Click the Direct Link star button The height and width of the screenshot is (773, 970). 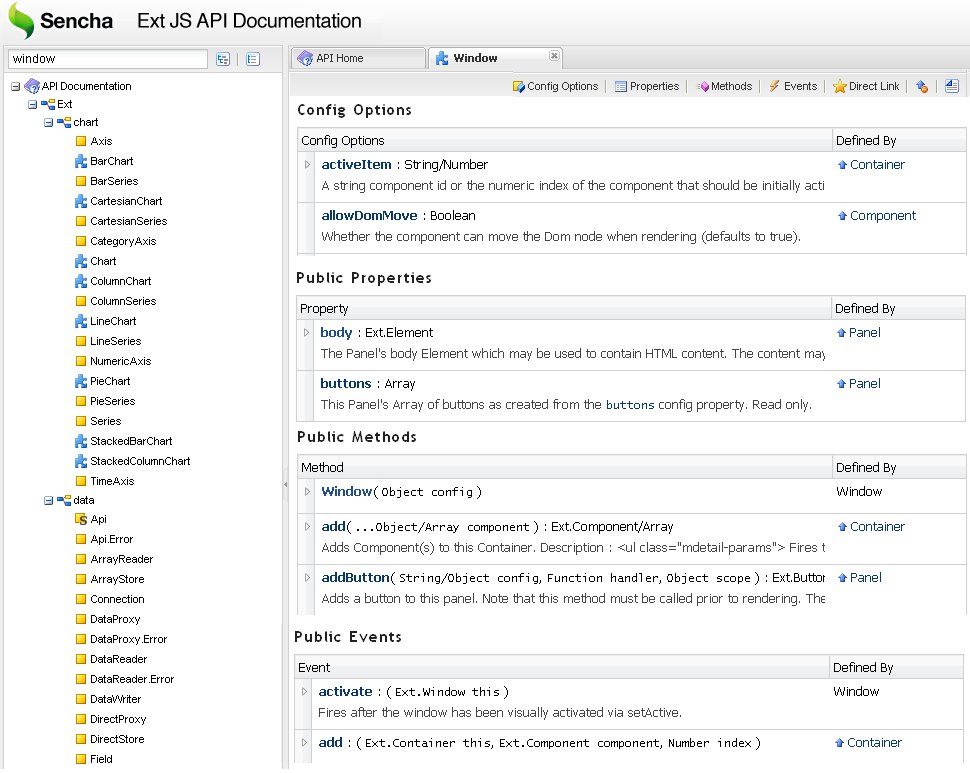click(866, 87)
